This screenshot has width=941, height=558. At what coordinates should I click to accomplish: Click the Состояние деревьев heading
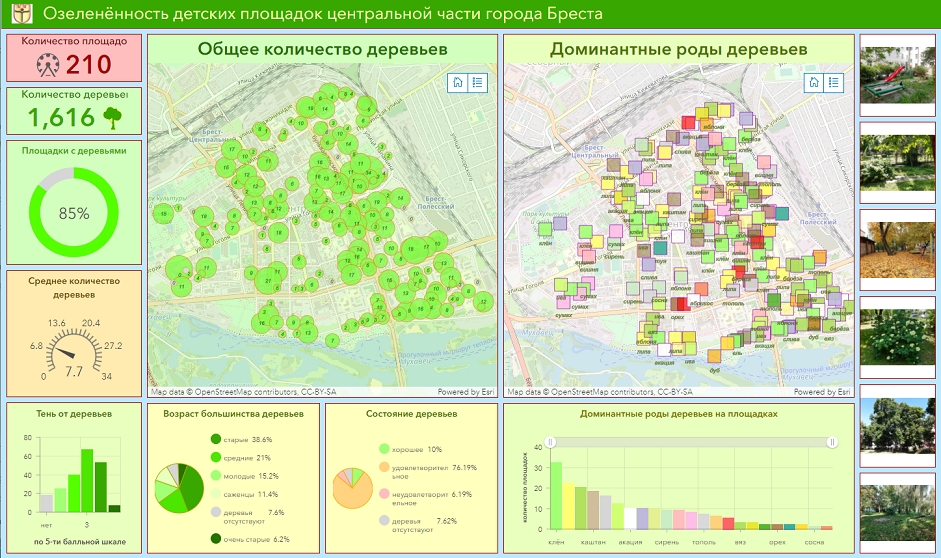412,413
